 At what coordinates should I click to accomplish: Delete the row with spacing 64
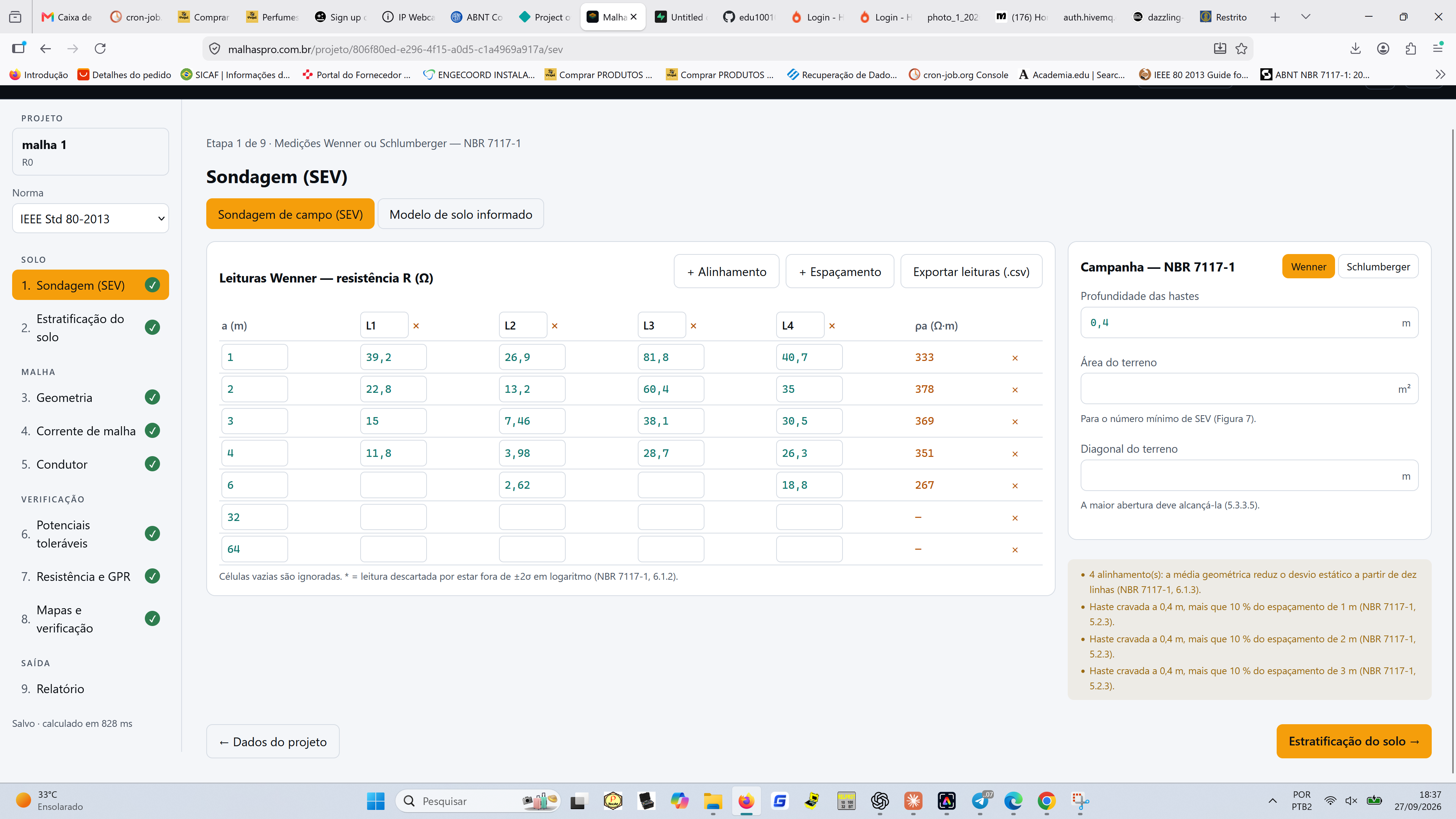(1015, 549)
